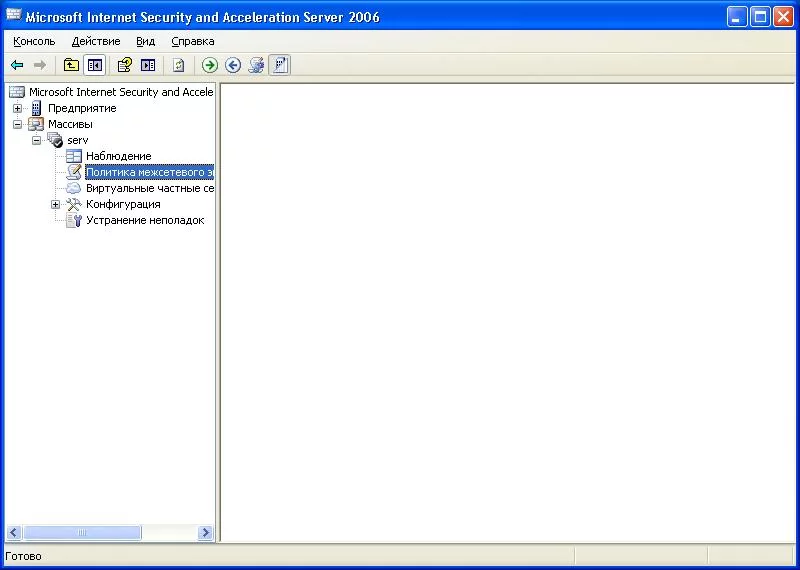
Task: Open the Действие menu
Action: (96, 41)
